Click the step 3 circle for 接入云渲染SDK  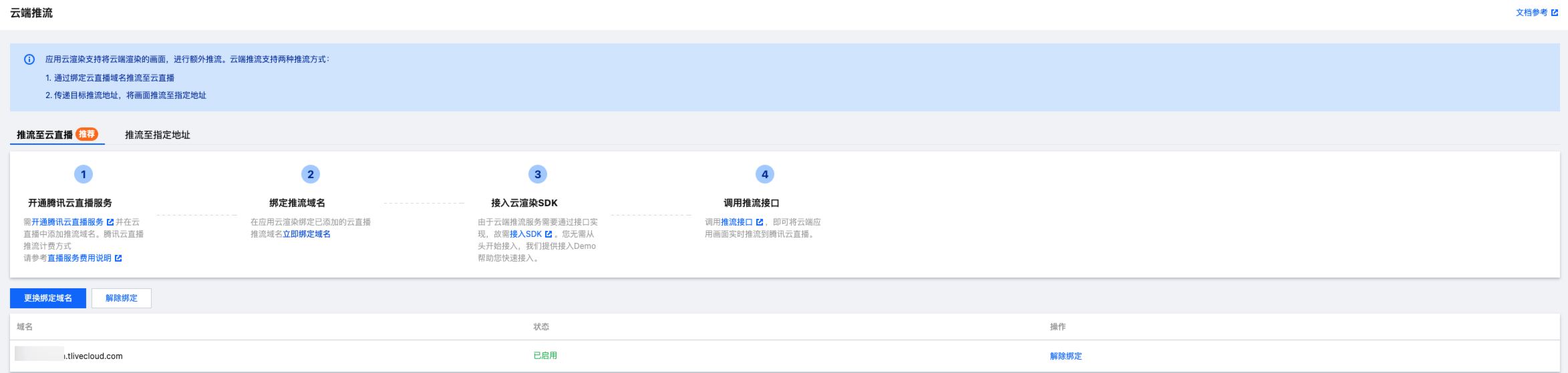(x=538, y=174)
